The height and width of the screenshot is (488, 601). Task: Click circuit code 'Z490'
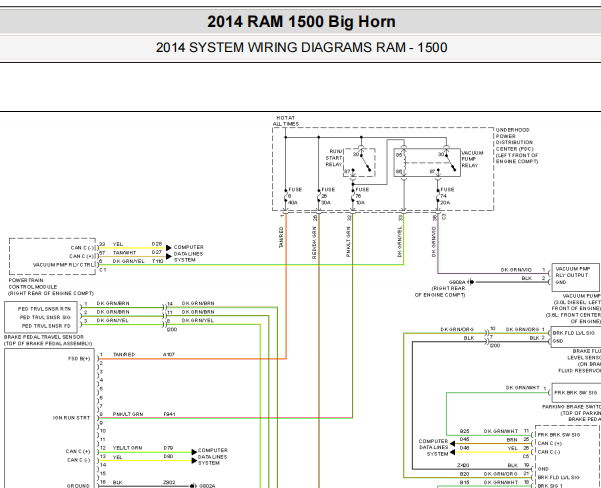pyautogui.click(x=463, y=465)
